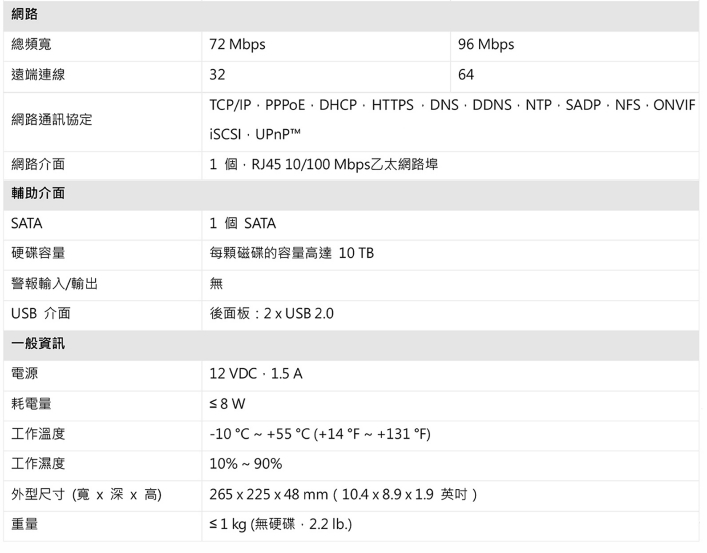This screenshot has width=707, height=553.
Task: Click the 後面板 2 x USB 2.0 value
Action: click(271, 313)
